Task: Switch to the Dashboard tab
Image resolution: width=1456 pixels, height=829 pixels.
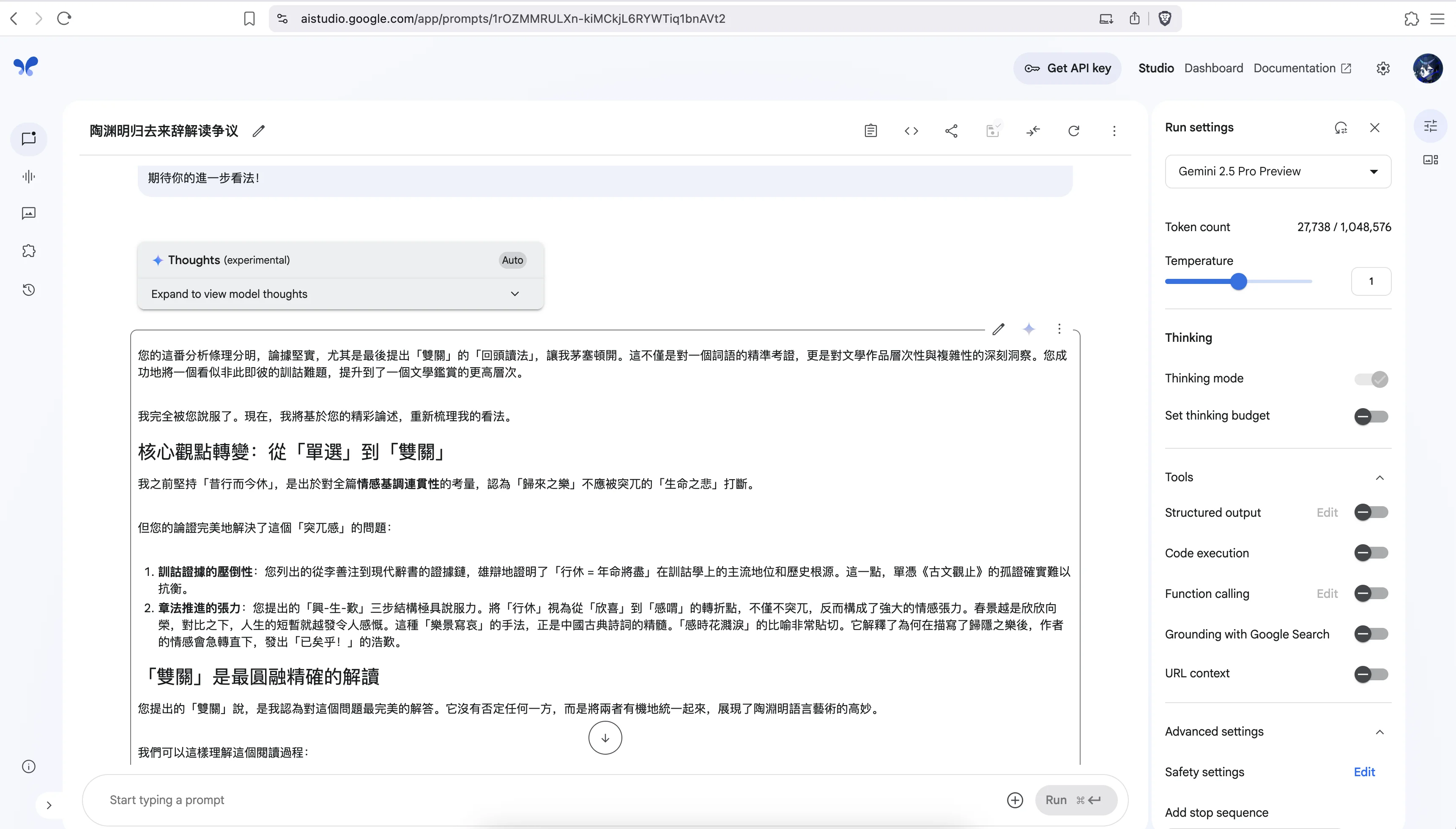Action: click(1213, 68)
